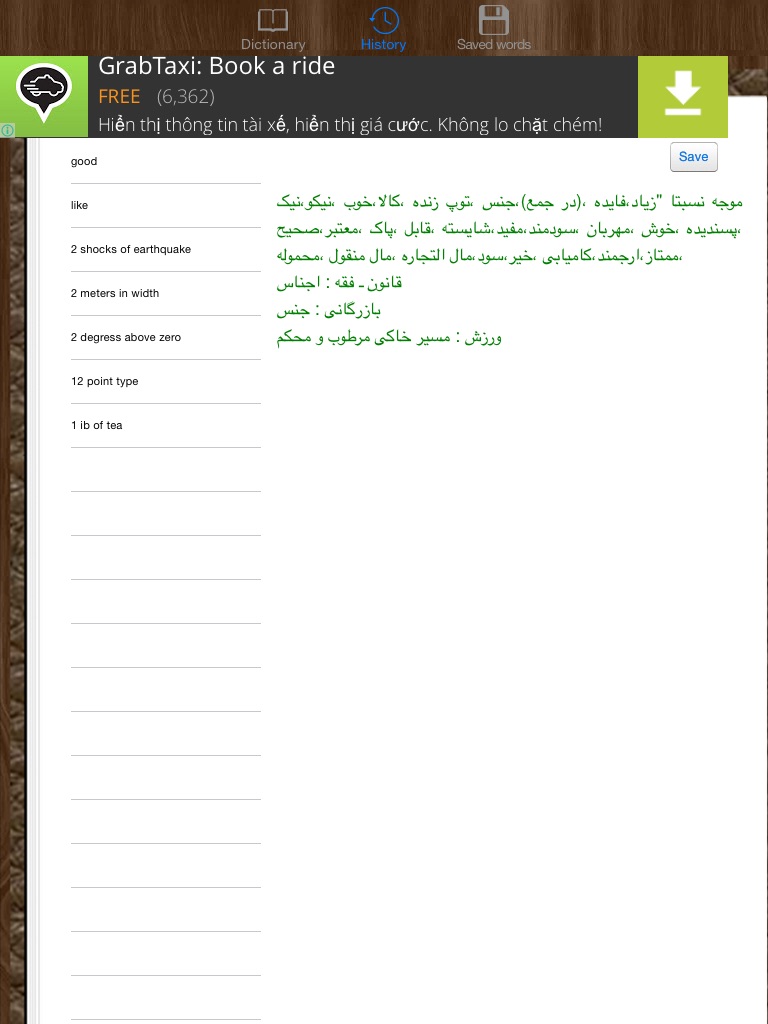Click the ad's Vietnamese description text
768x1024 pixels.
pyautogui.click(x=350, y=125)
